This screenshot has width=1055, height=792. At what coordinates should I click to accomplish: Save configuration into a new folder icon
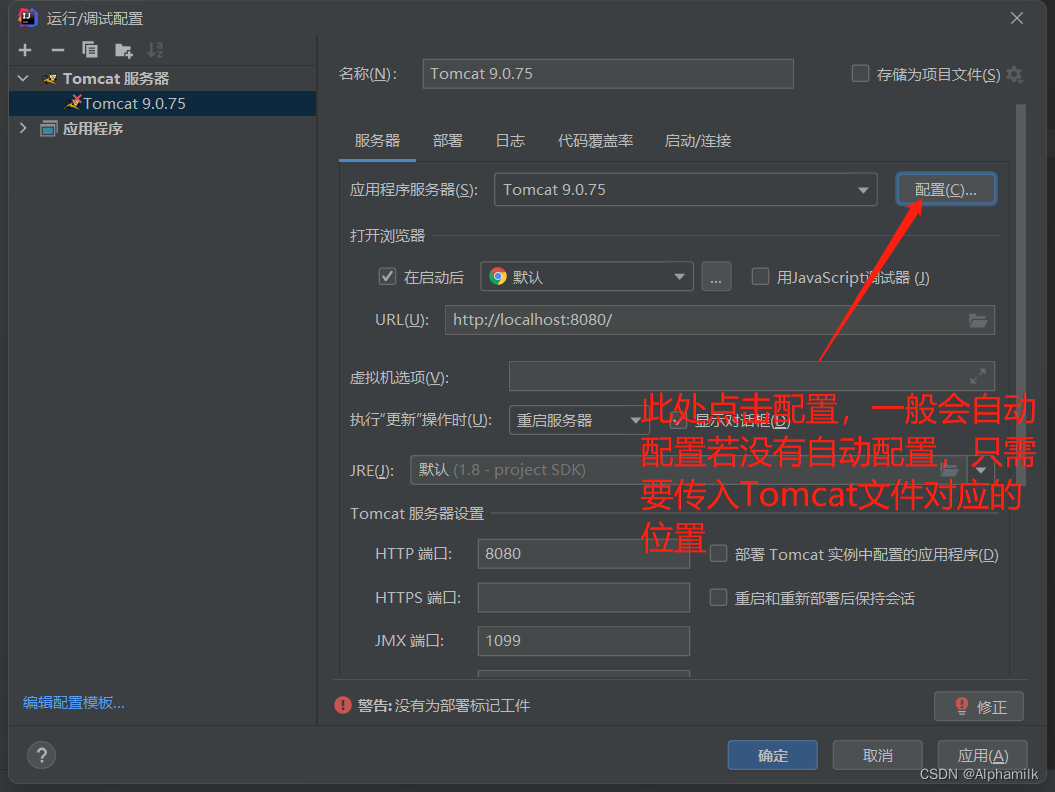coord(123,50)
